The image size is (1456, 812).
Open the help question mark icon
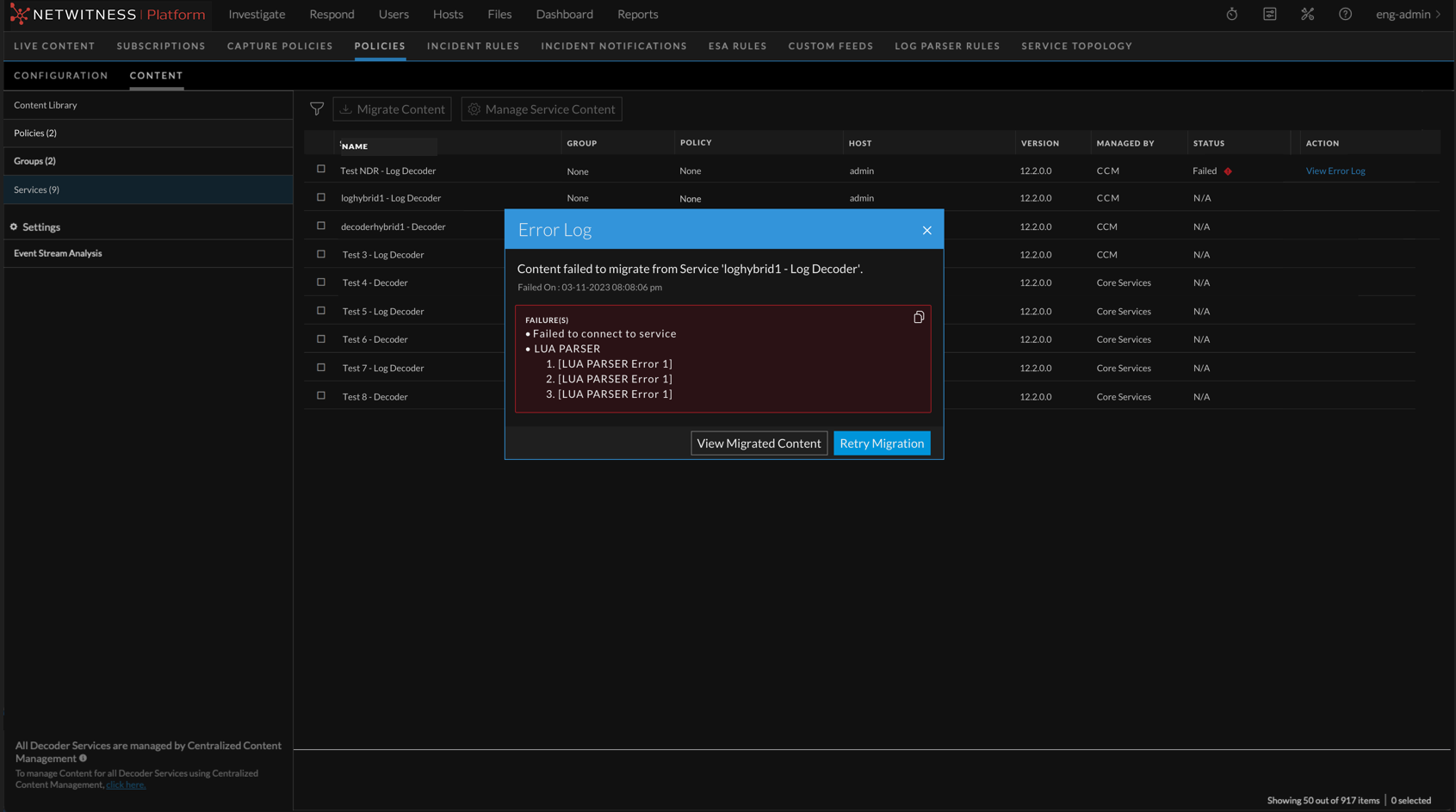[x=1345, y=15]
